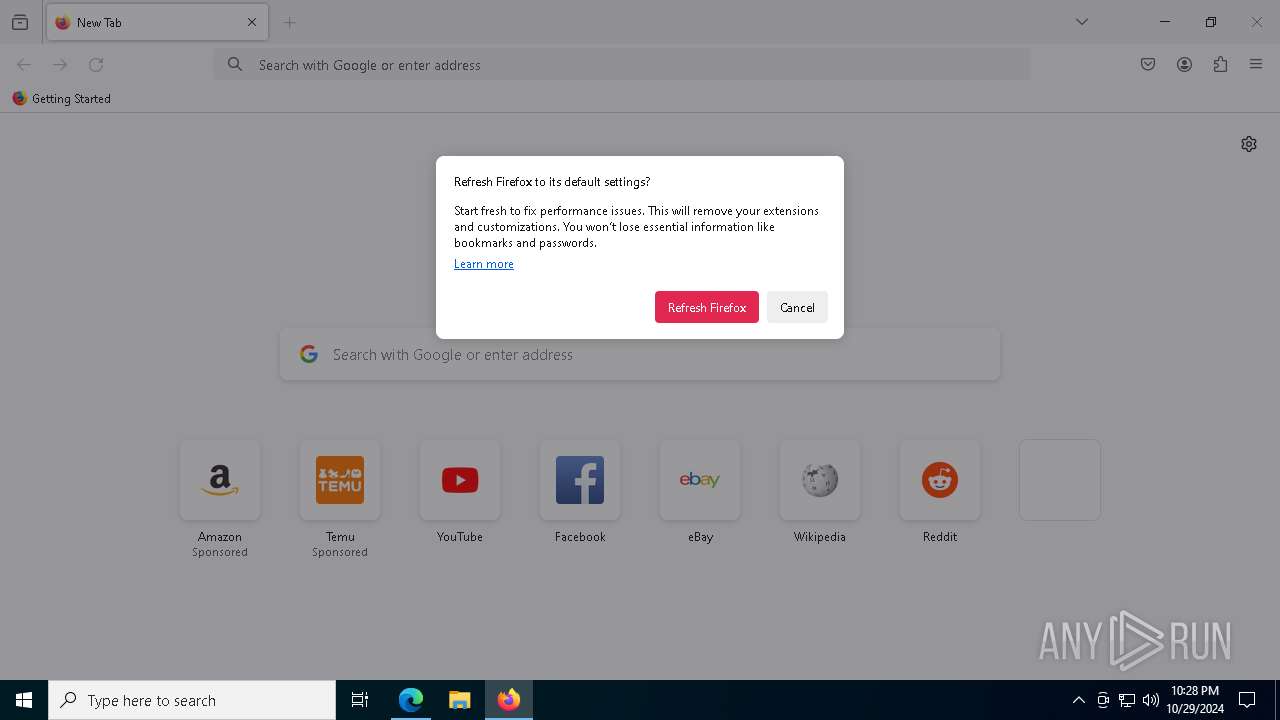Open a new tab with plus button
This screenshot has height=720, width=1280.
[290, 22]
